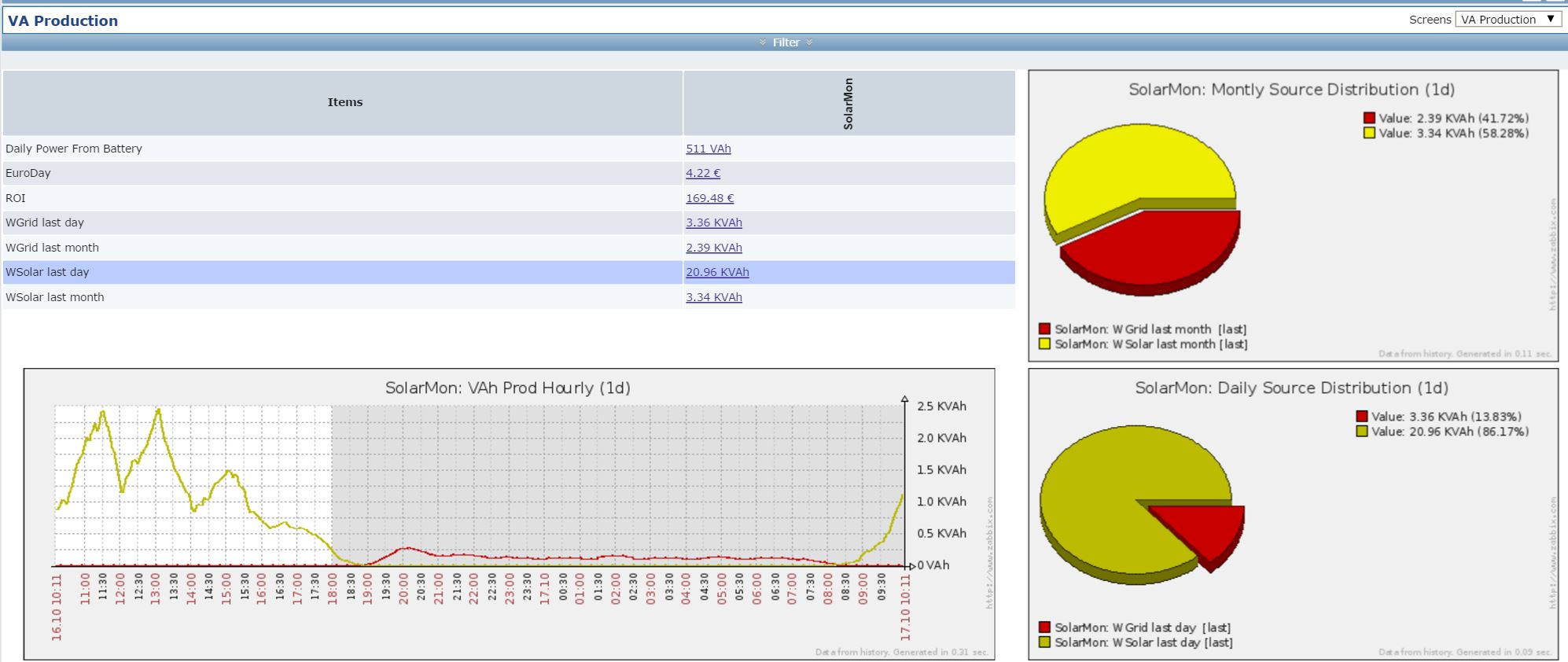Click the red swatch beside WGrid last month legend

[1044, 329]
